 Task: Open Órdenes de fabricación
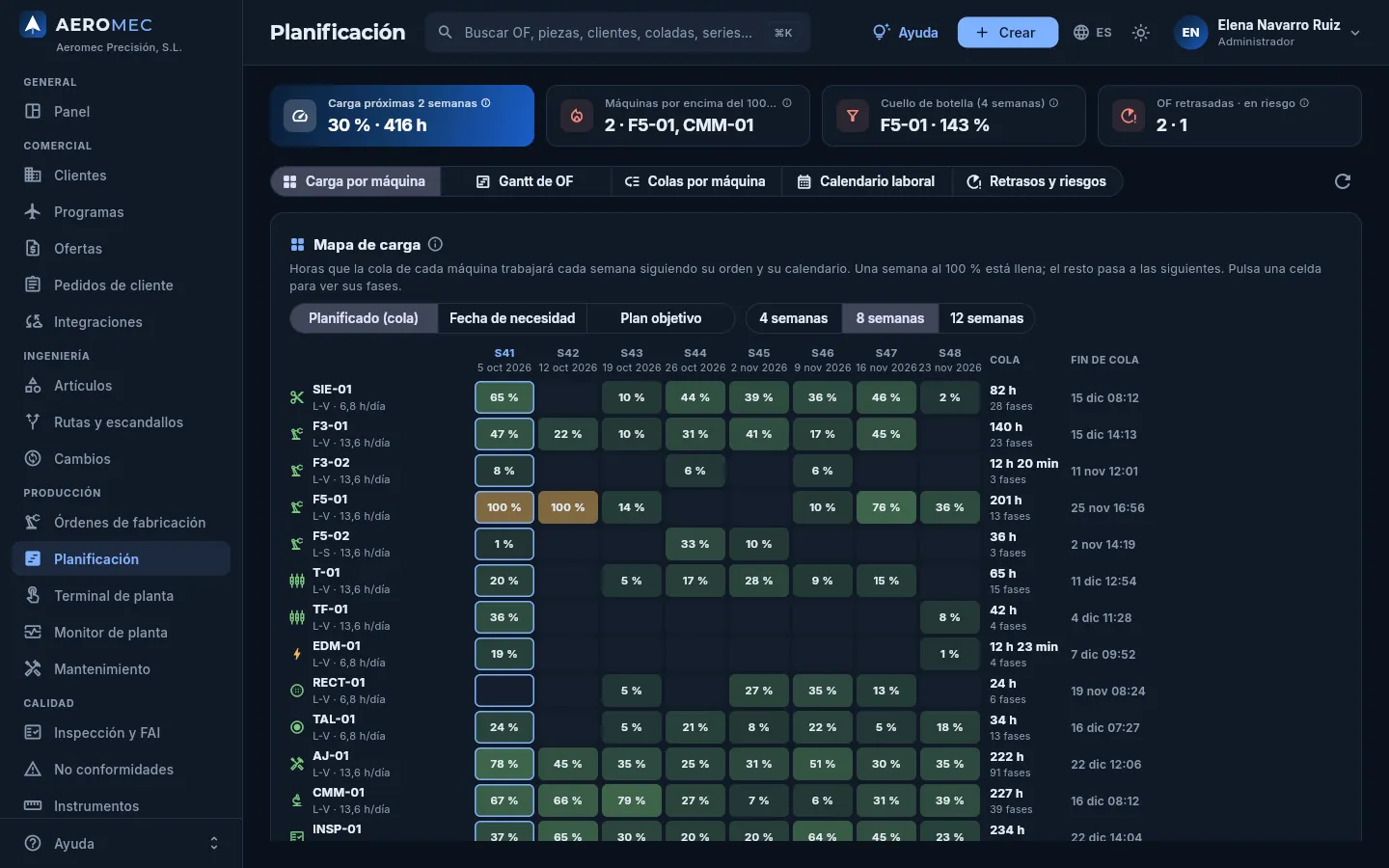click(x=121, y=523)
